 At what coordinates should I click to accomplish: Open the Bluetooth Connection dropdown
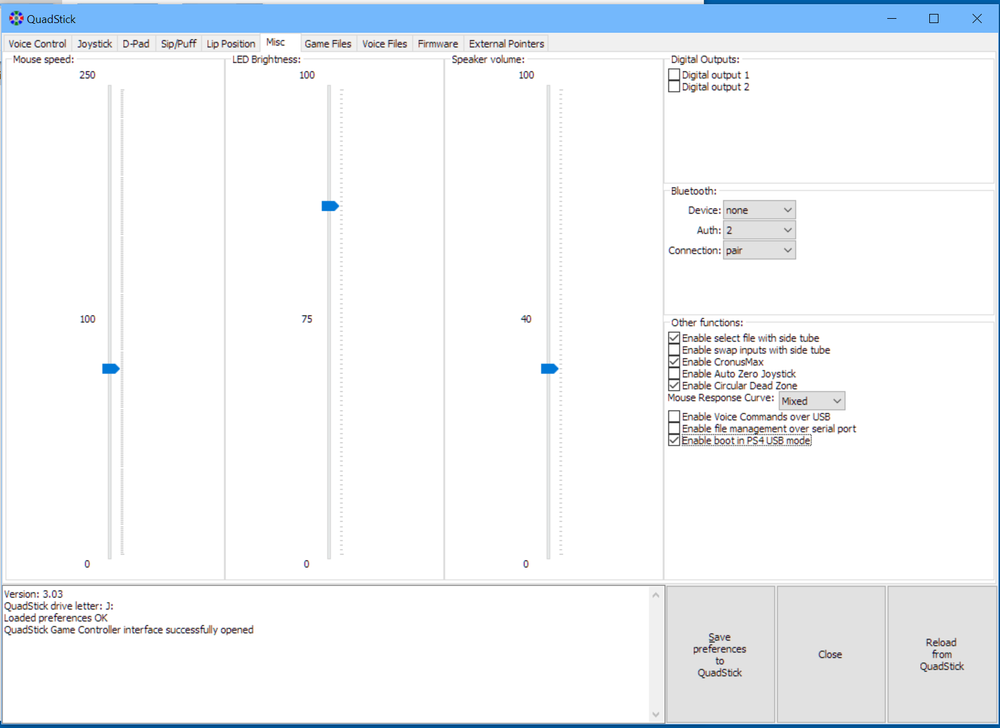pyautogui.click(x=759, y=251)
